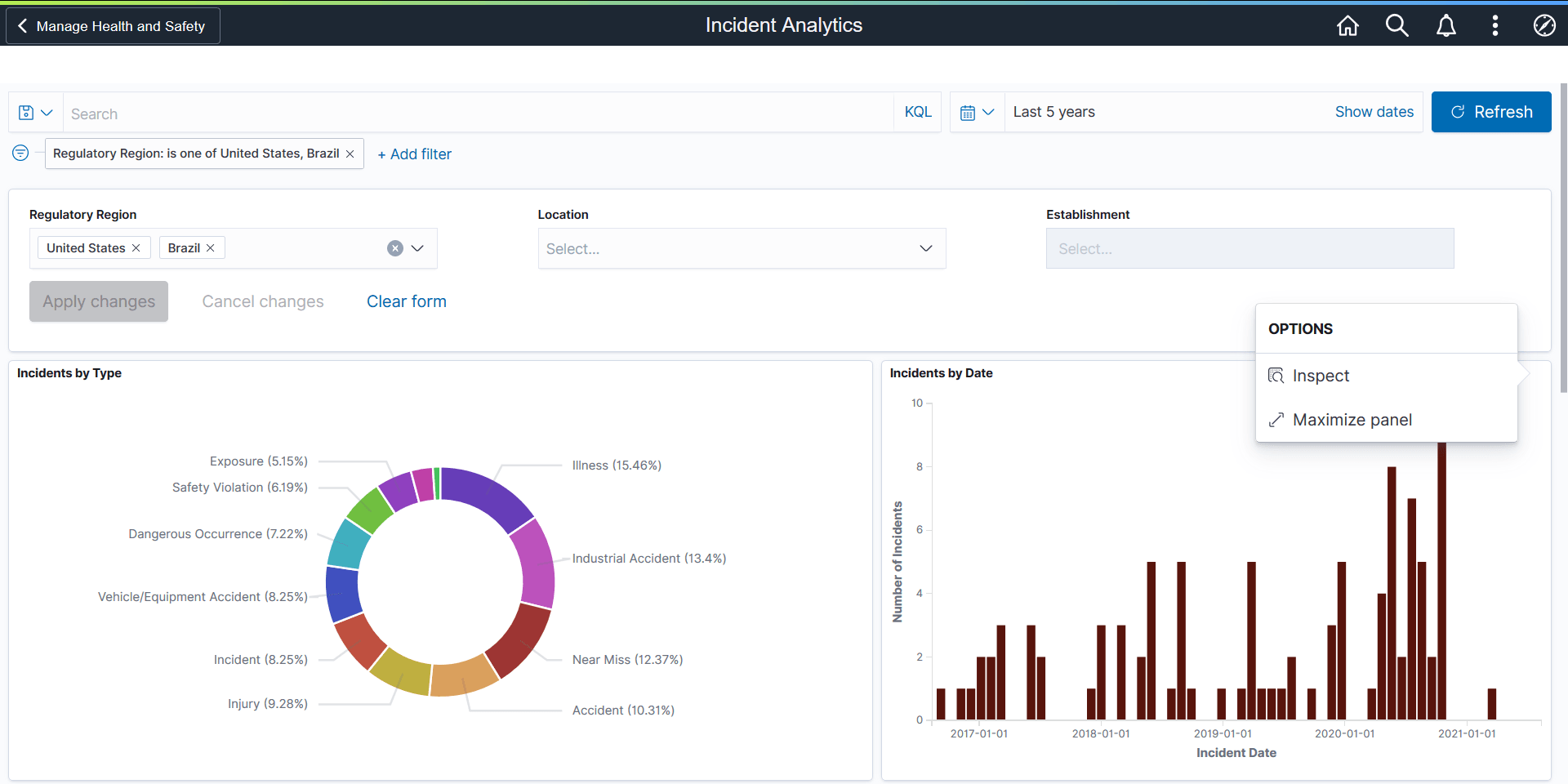Click the compass icon at top right
This screenshot has height=784, width=1568.
tap(1544, 25)
